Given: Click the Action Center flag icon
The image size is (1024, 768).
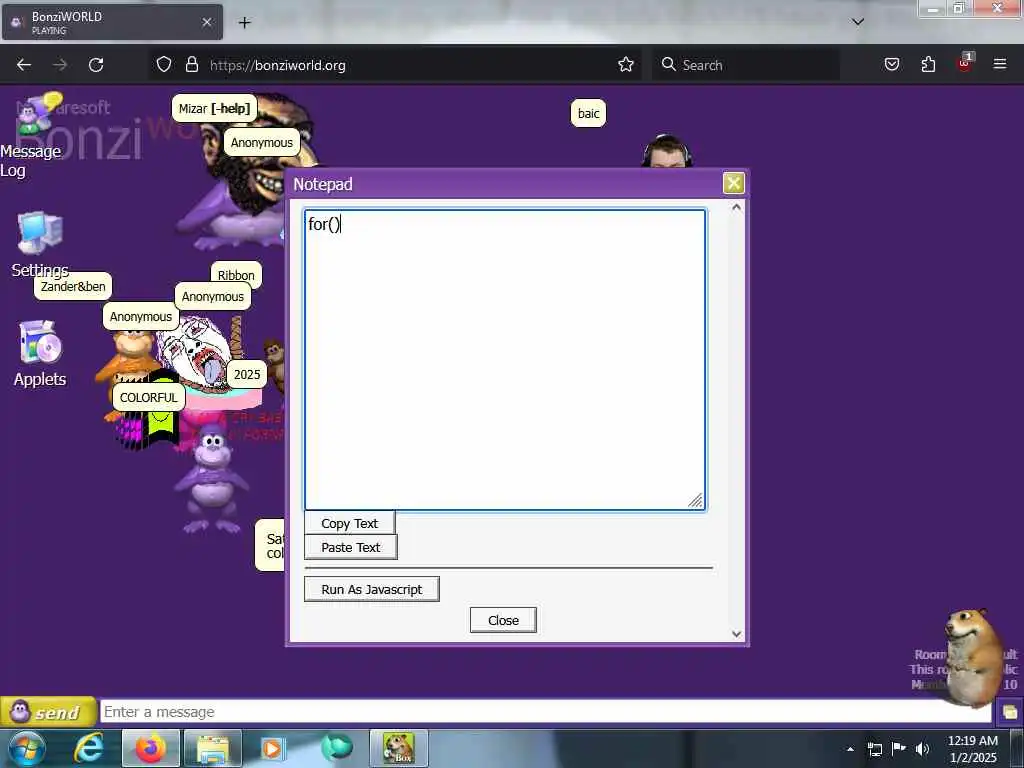Looking at the screenshot, I should (899, 748).
